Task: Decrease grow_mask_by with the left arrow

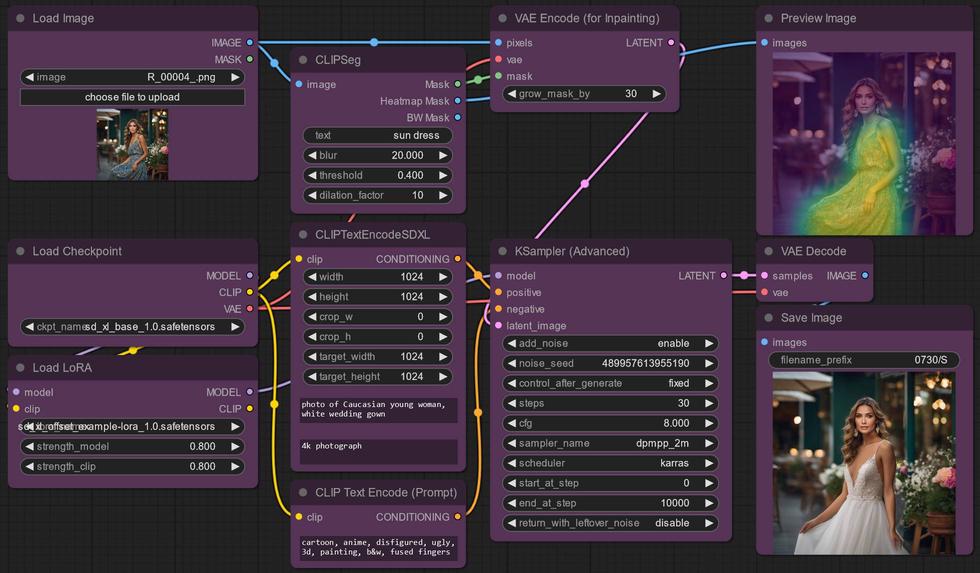Action: pos(512,94)
